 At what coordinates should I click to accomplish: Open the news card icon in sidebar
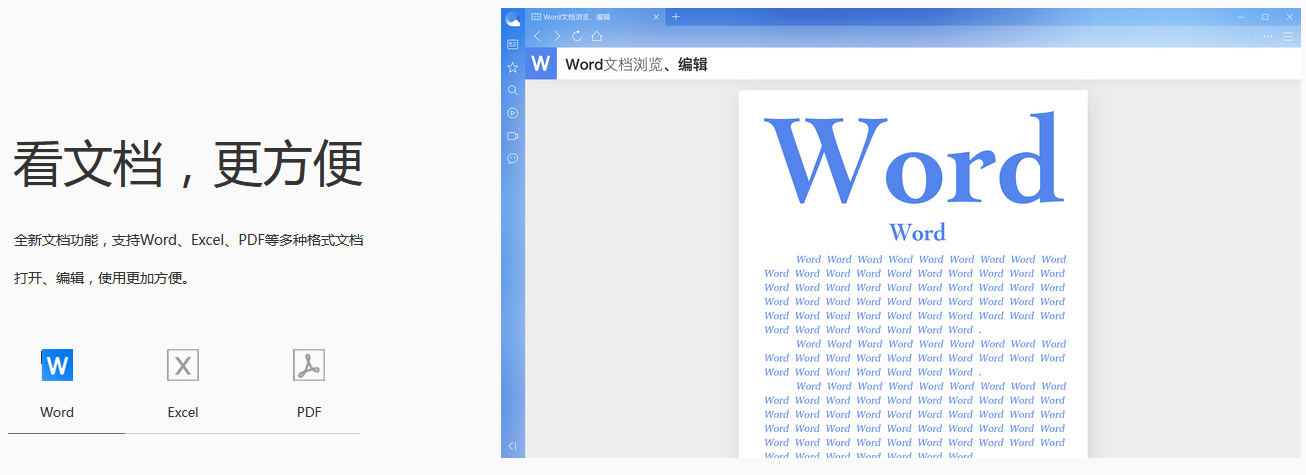[513, 44]
